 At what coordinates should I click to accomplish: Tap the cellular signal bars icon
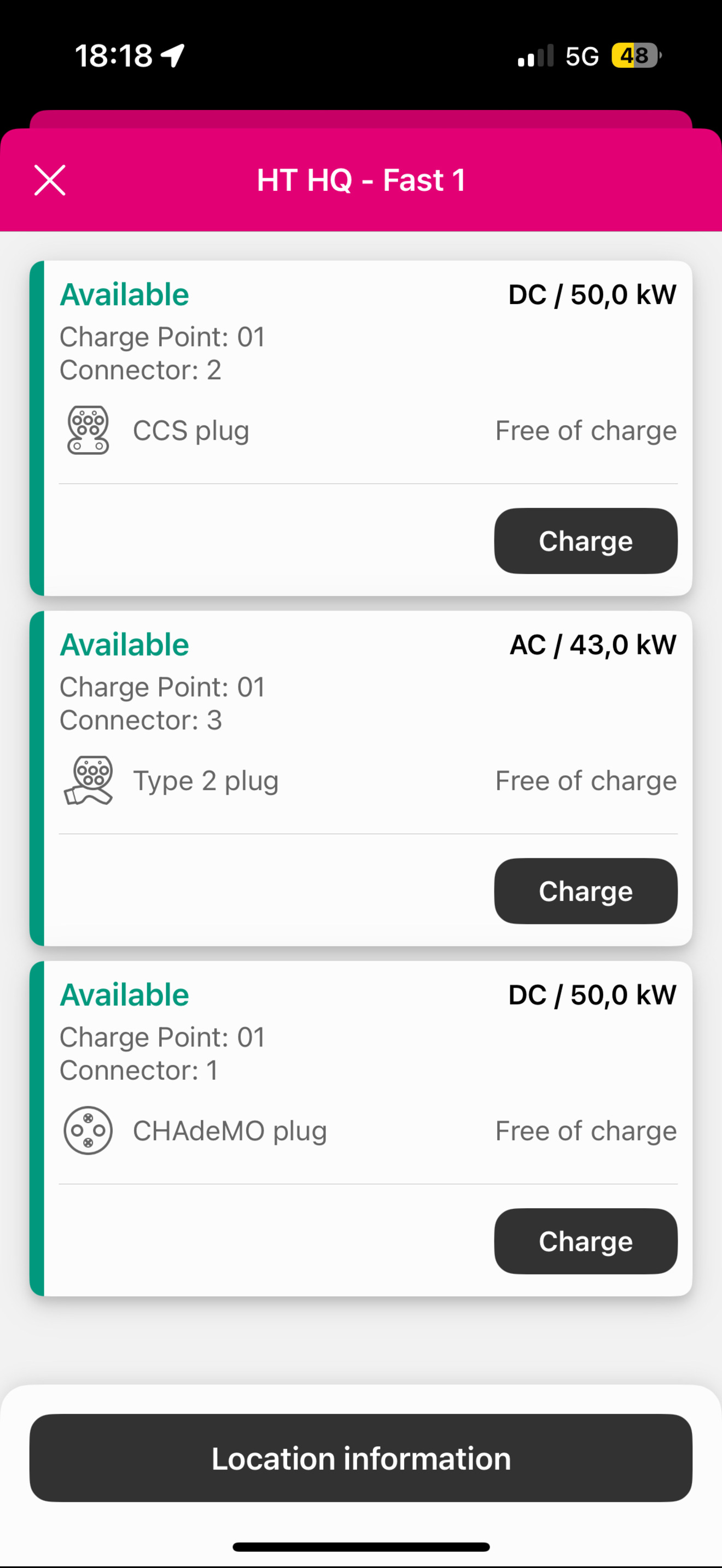[x=535, y=55]
